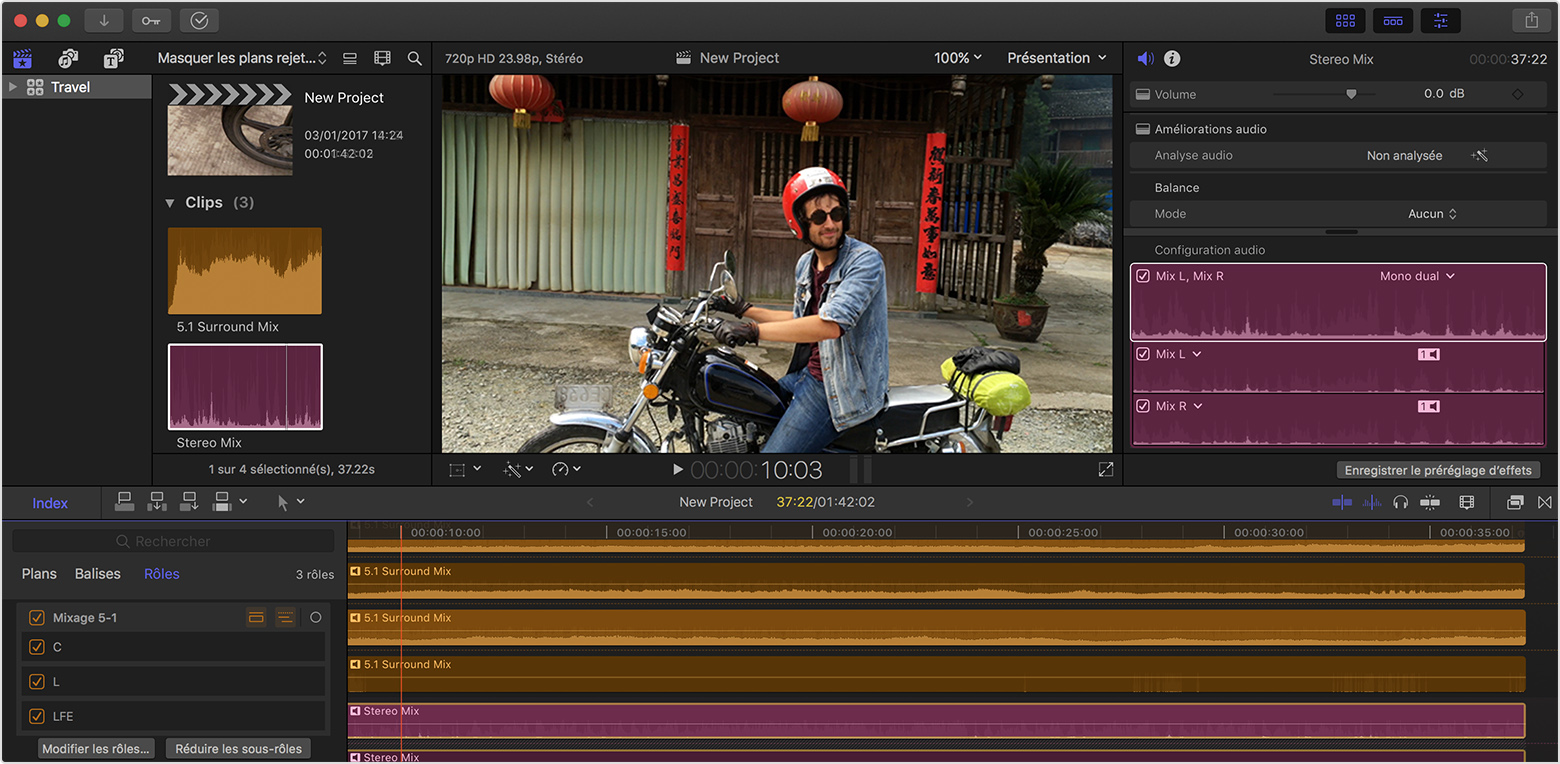
Task: Adjust the Volume slider handle
Action: coord(1351,94)
